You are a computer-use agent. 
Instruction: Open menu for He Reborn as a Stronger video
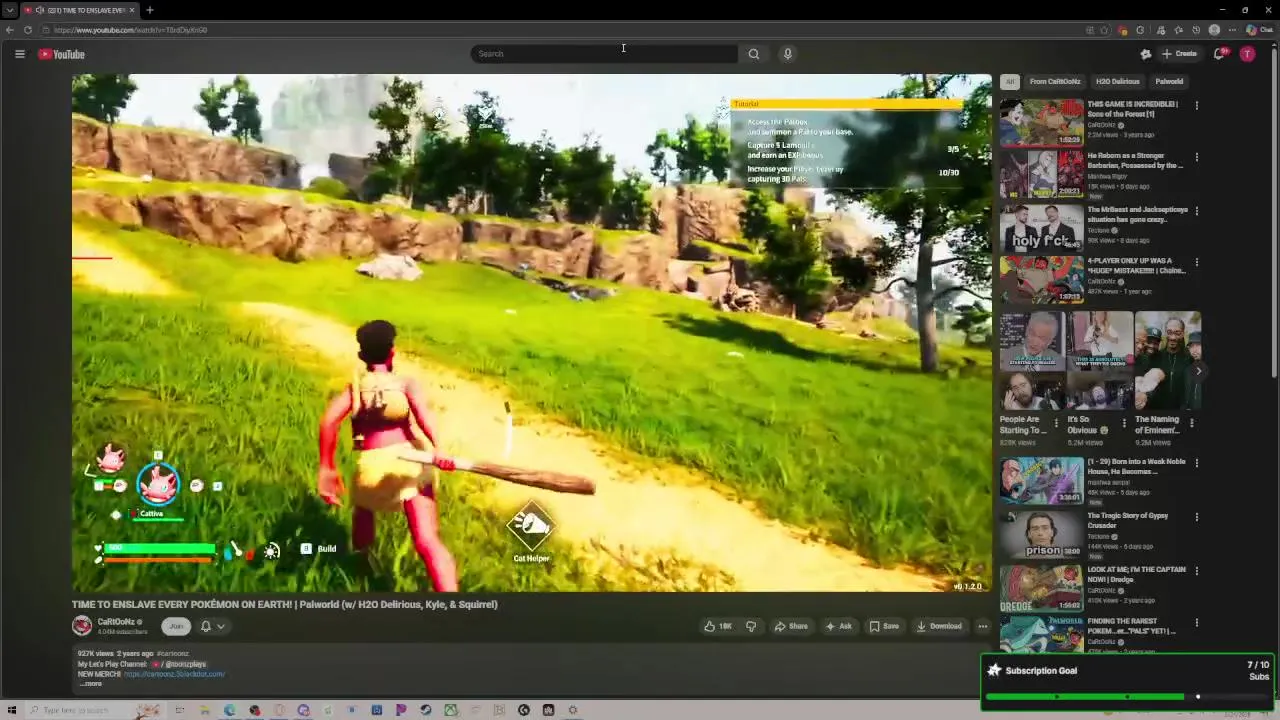pos(1196,157)
